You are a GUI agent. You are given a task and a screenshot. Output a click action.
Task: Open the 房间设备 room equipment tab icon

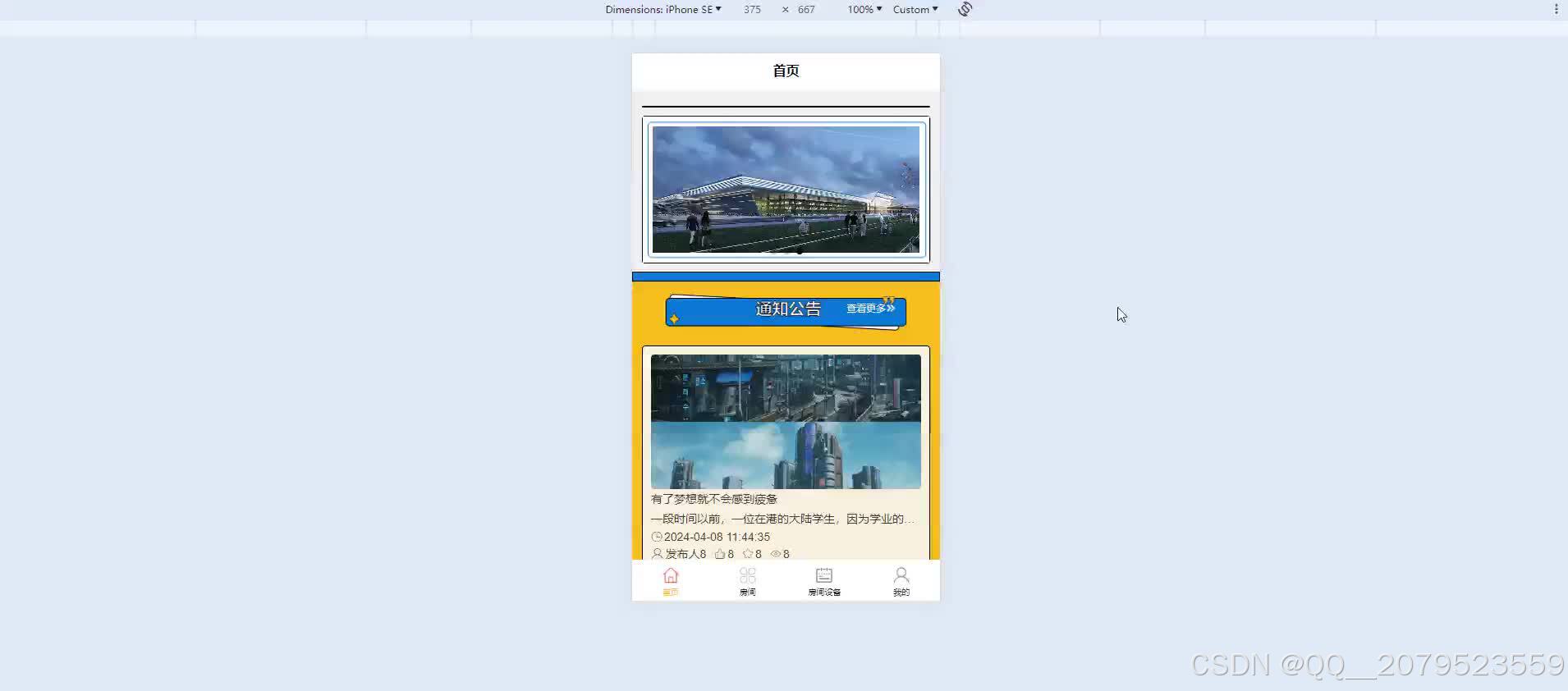(824, 575)
